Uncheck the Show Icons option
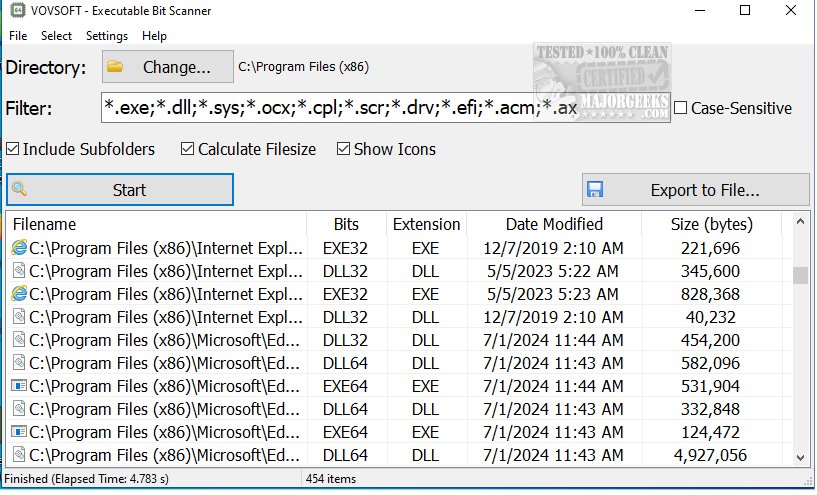The height and width of the screenshot is (495, 817). [344, 149]
